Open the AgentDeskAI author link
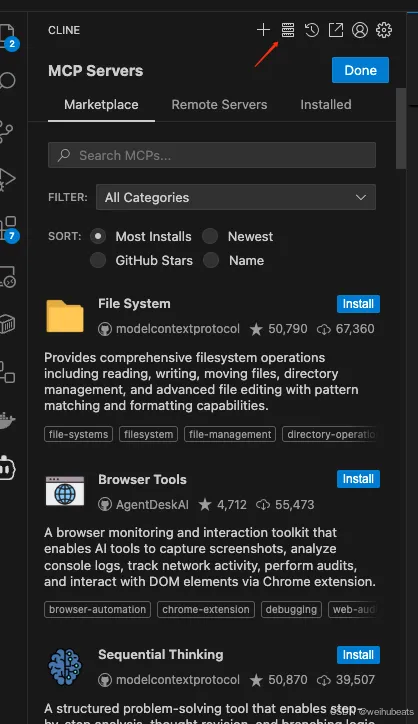The image size is (418, 724). 152,505
